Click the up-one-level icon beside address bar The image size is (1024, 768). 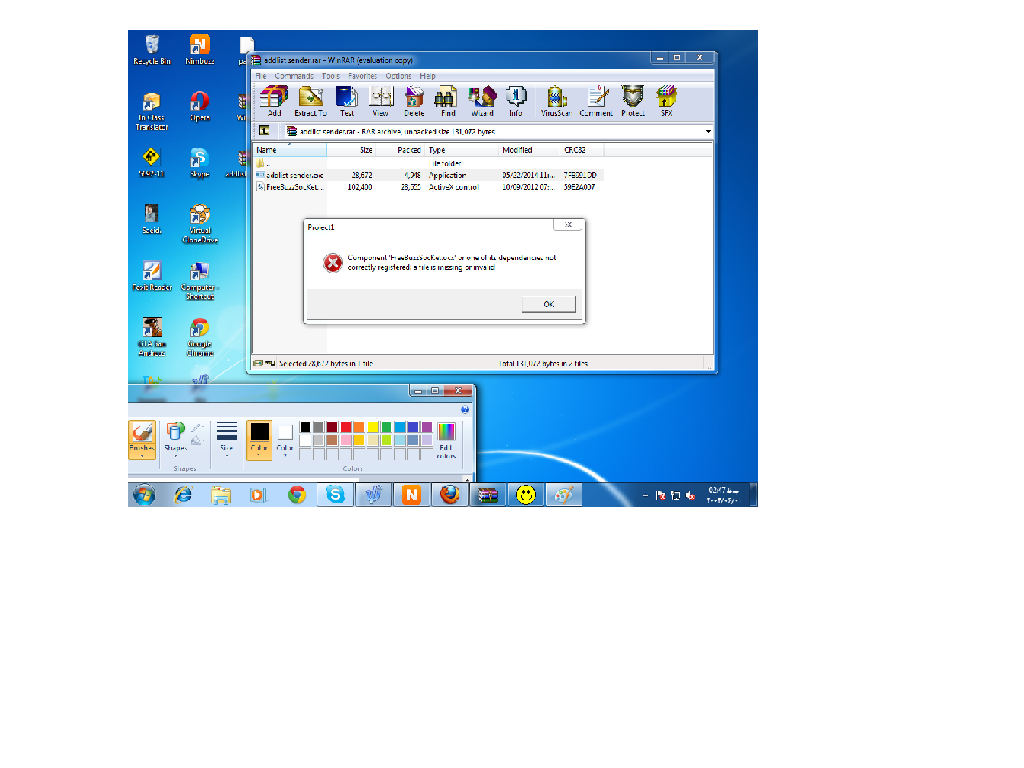264,131
